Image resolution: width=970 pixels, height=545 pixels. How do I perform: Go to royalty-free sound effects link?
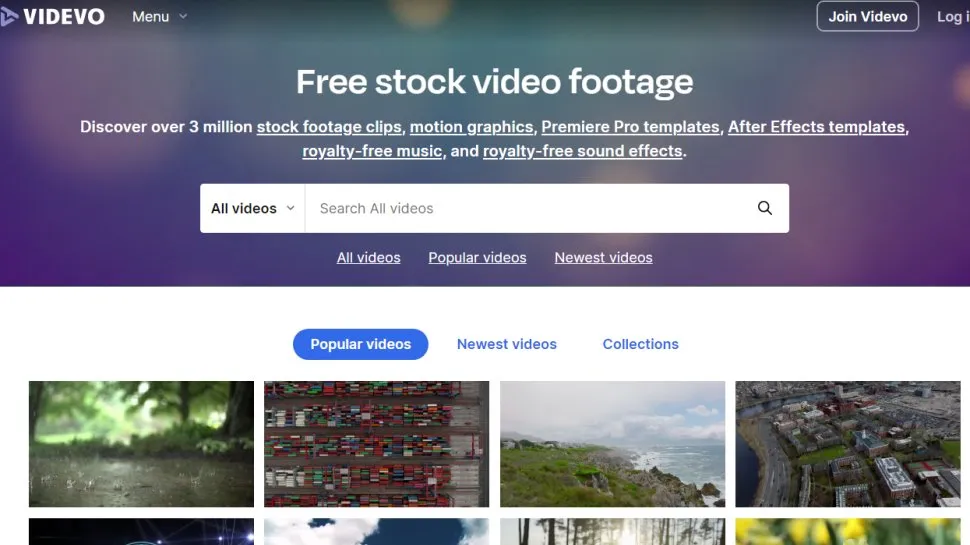(582, 151)
